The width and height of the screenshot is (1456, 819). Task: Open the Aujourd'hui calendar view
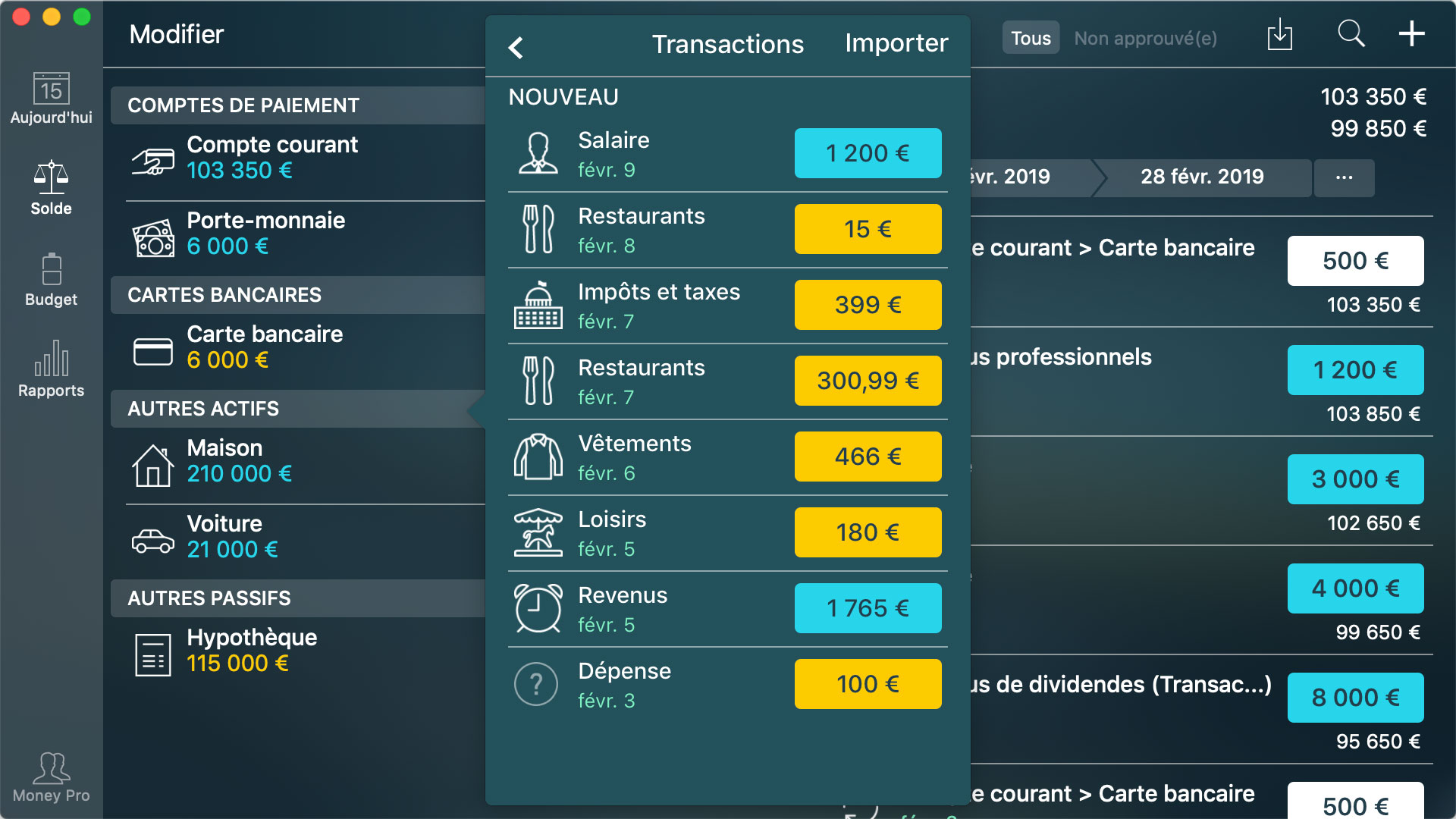click(50, 99)
